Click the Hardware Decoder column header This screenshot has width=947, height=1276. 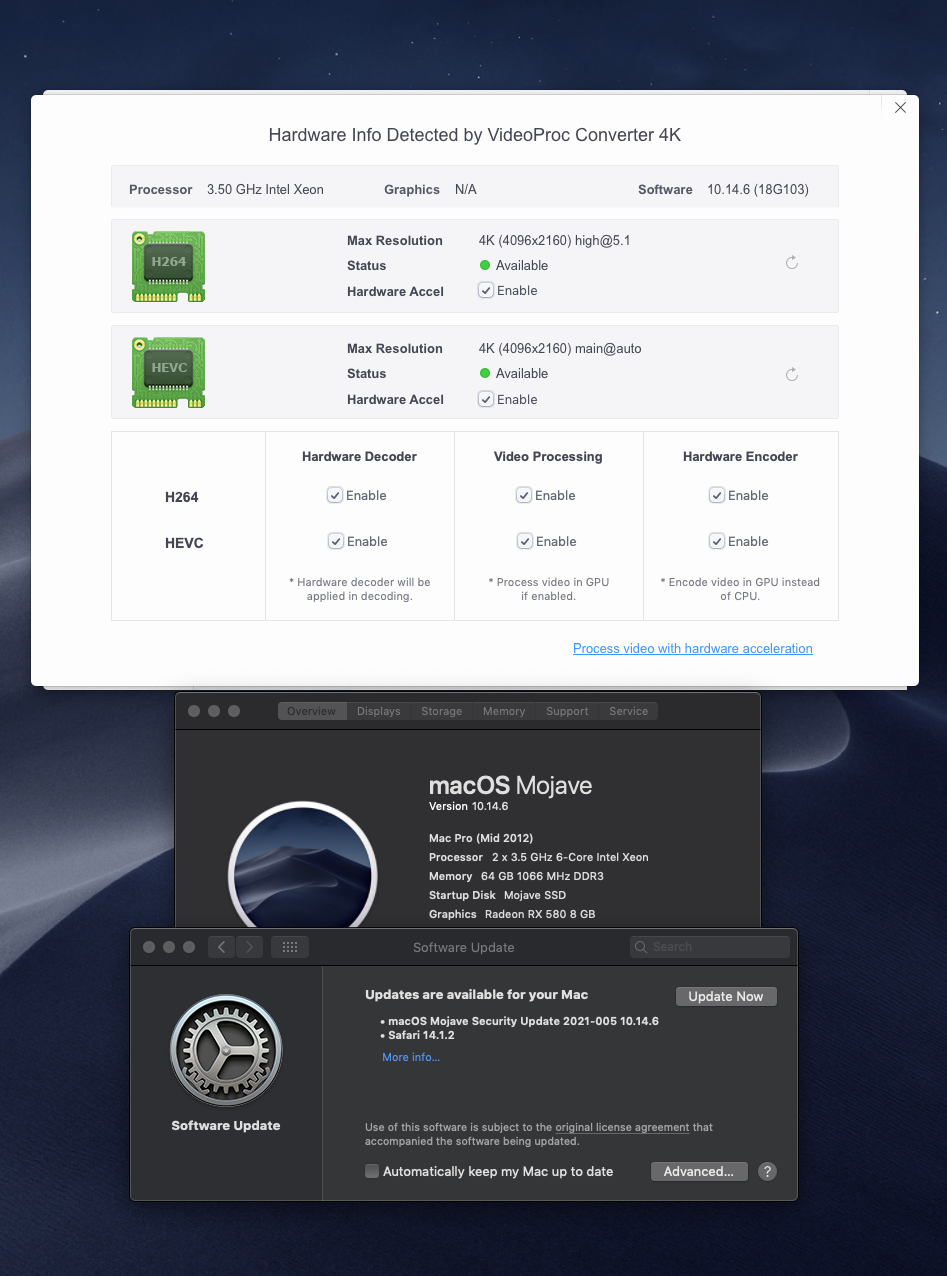[359, 456]
